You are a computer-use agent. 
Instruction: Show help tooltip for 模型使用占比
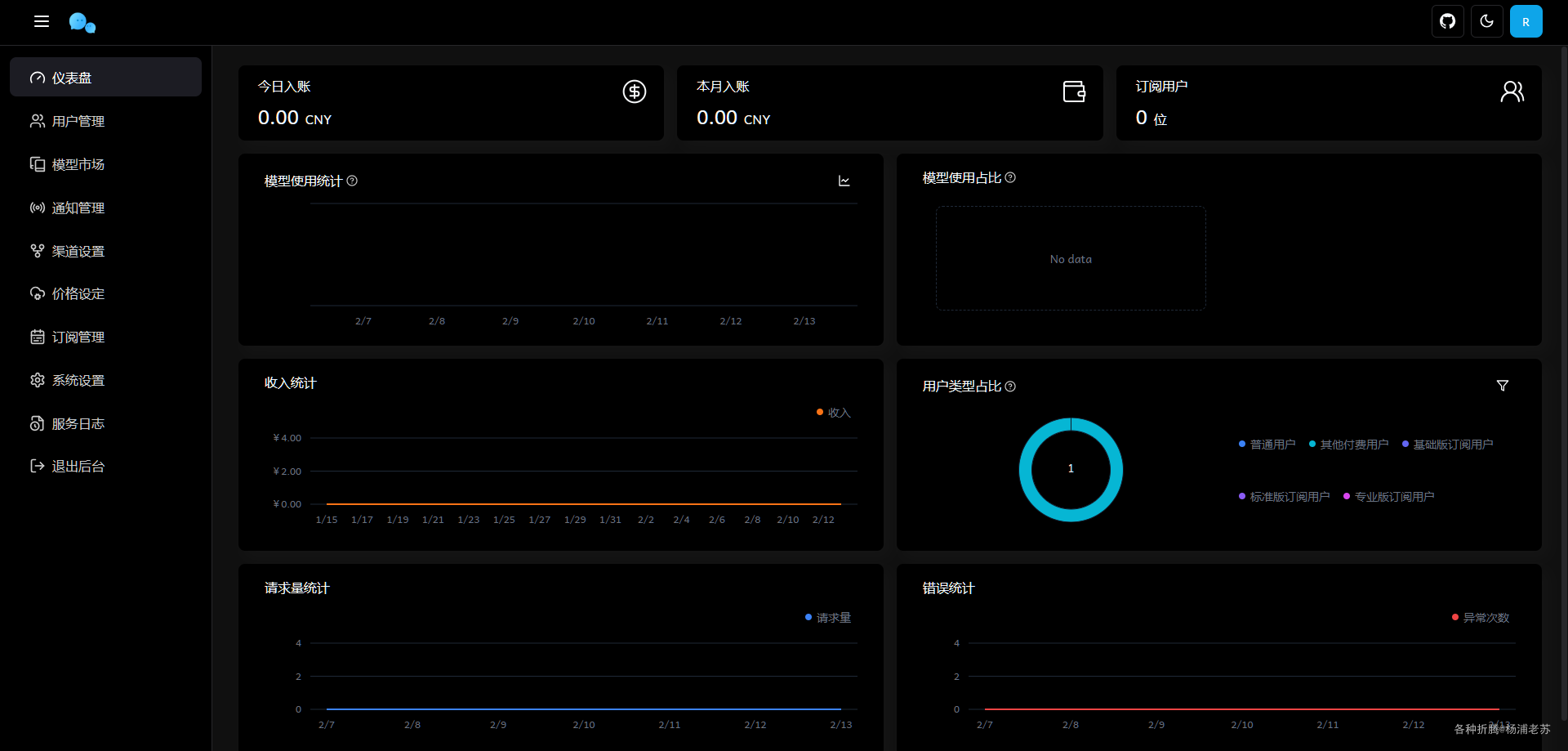[x=1010, y=177]
